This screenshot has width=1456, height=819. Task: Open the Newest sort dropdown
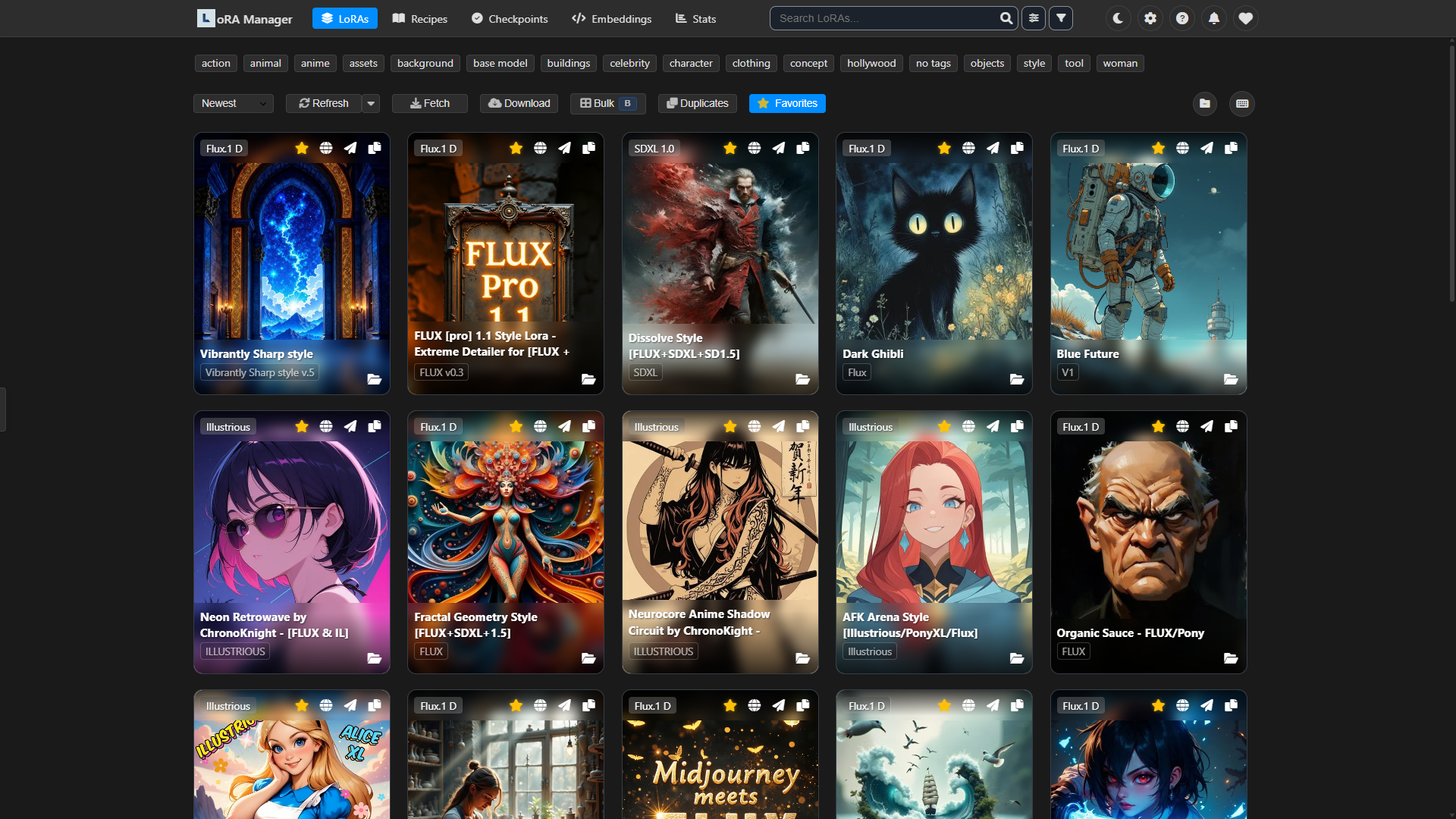pyautogui.click(x=233, y=103)
